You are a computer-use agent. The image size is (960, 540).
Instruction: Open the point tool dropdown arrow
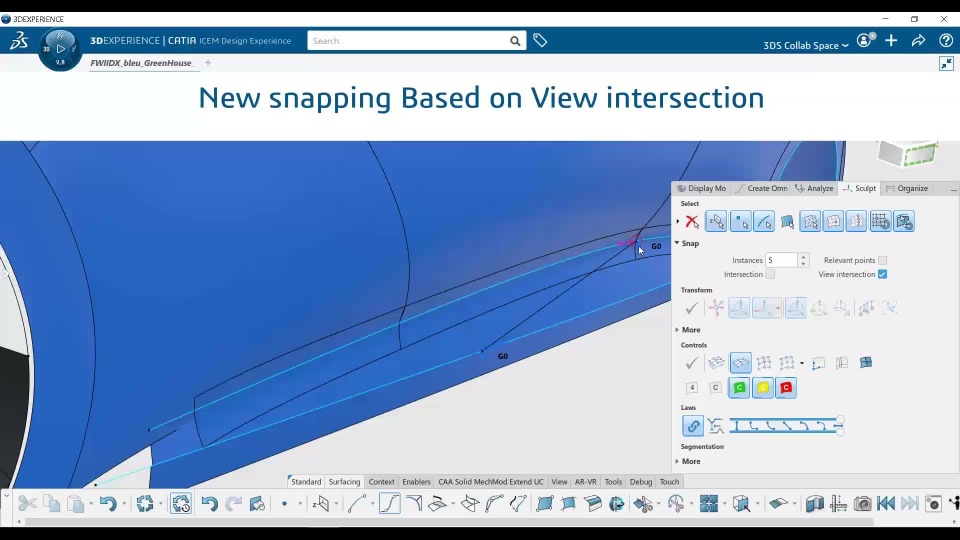pyautogui.click(x=300, y=504)
